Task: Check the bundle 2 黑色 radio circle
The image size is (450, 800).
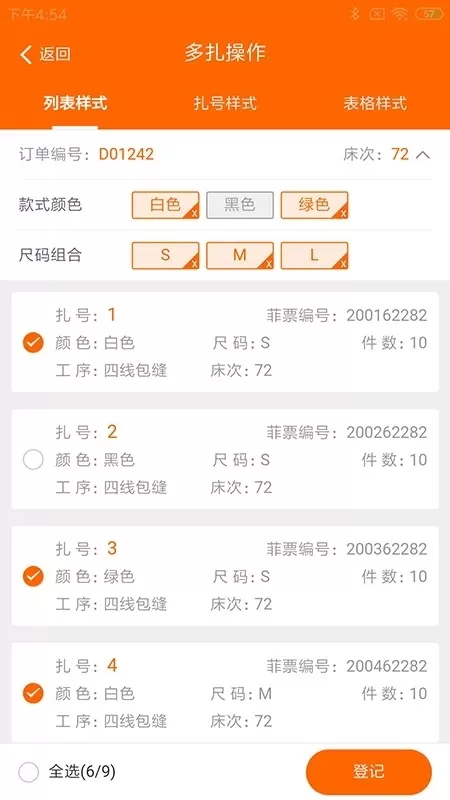Action: point(33,460)
